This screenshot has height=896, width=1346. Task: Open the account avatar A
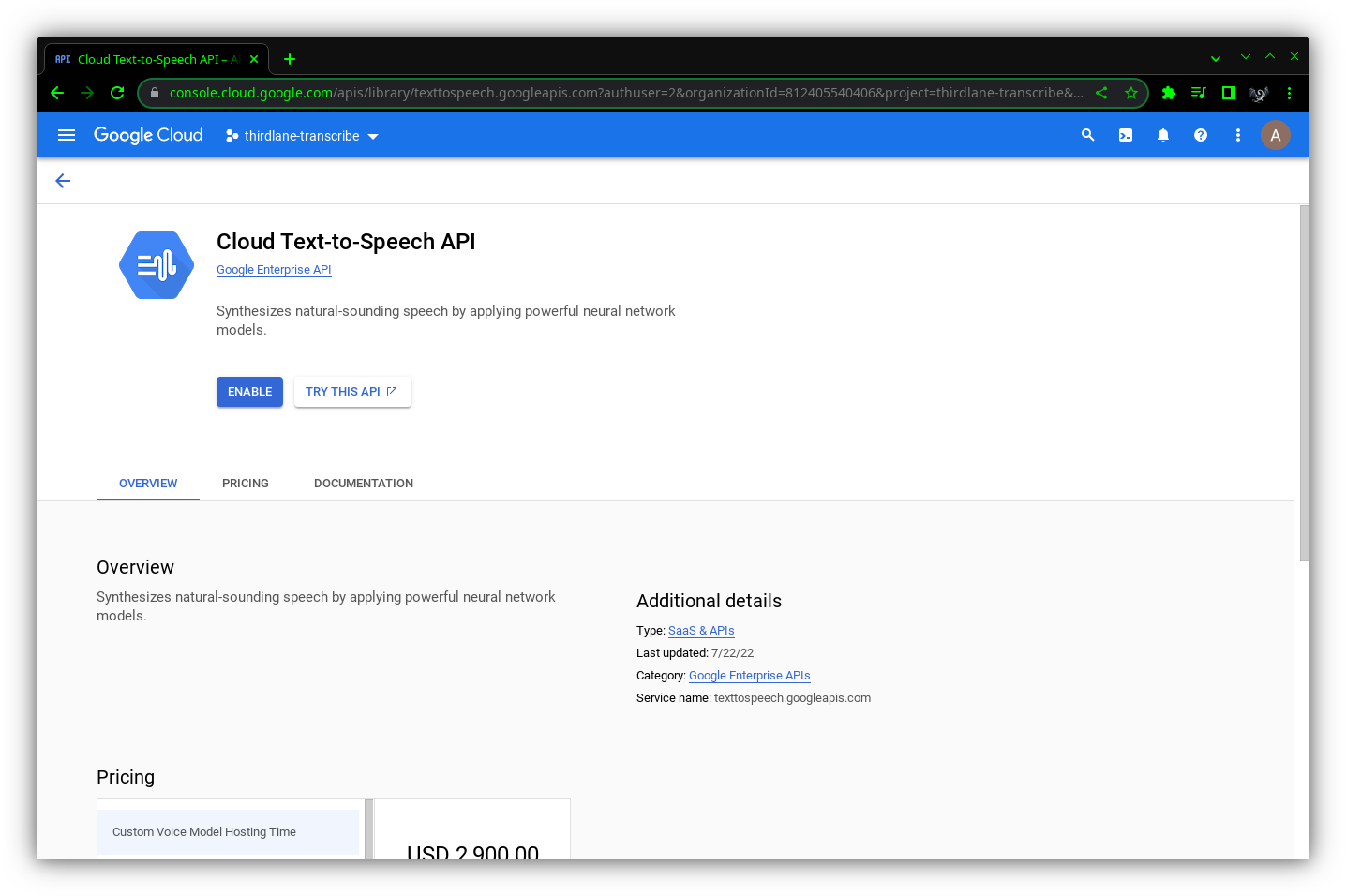(x=1276, y=135)
